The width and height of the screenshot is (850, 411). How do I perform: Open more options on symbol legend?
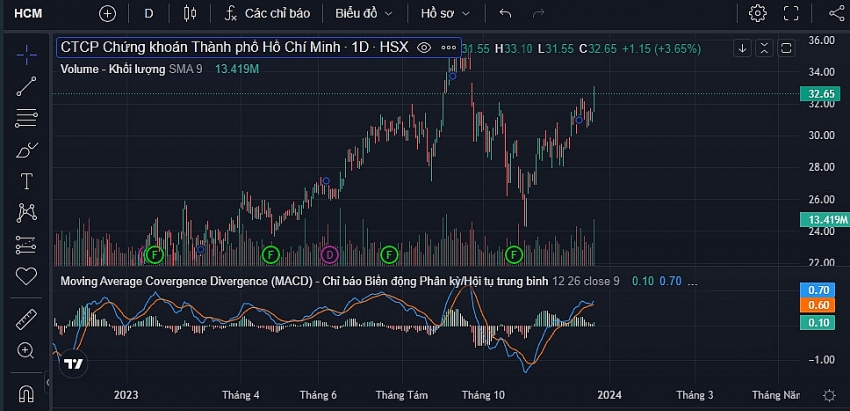click(449, 48)
